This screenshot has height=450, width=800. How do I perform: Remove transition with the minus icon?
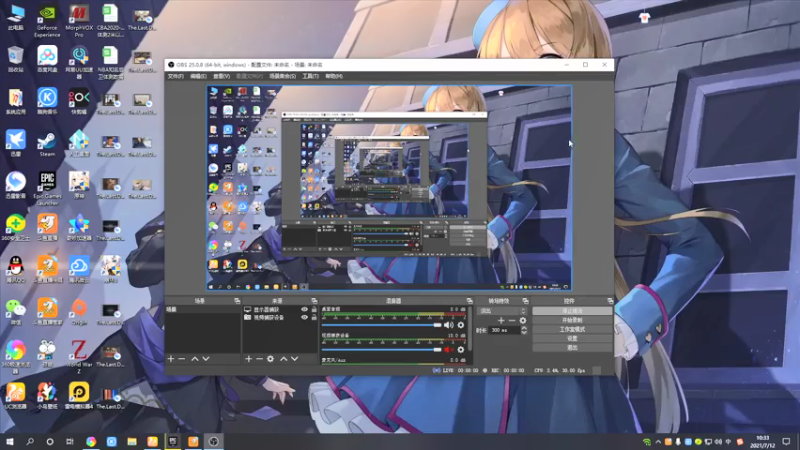pyautogui.click(x=512, y=320)
